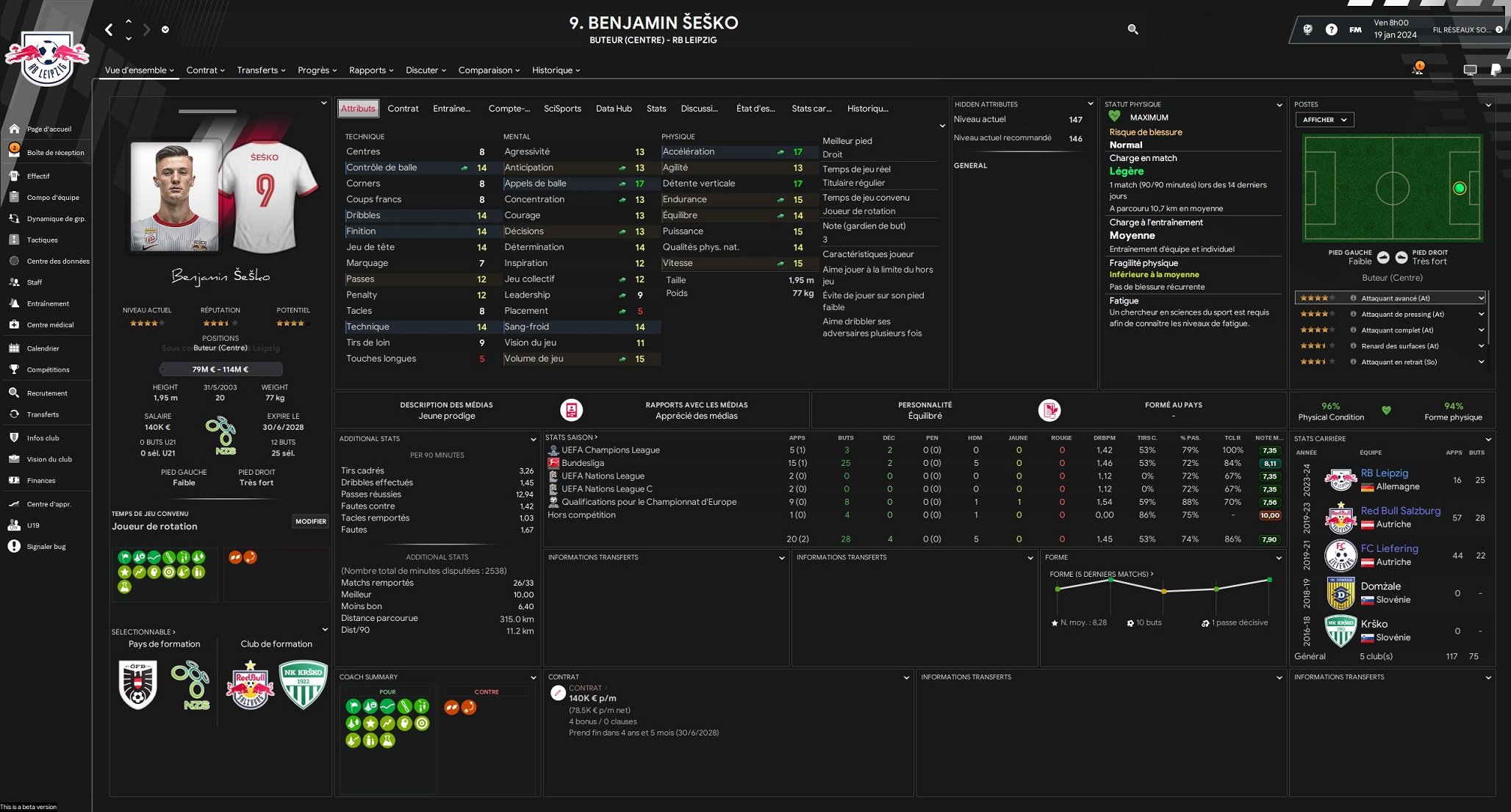This screenshot has height=812, width=1511.
Task: Open the Afficher dropdown in Postes panel
Action: click(x=1324, y=120)
